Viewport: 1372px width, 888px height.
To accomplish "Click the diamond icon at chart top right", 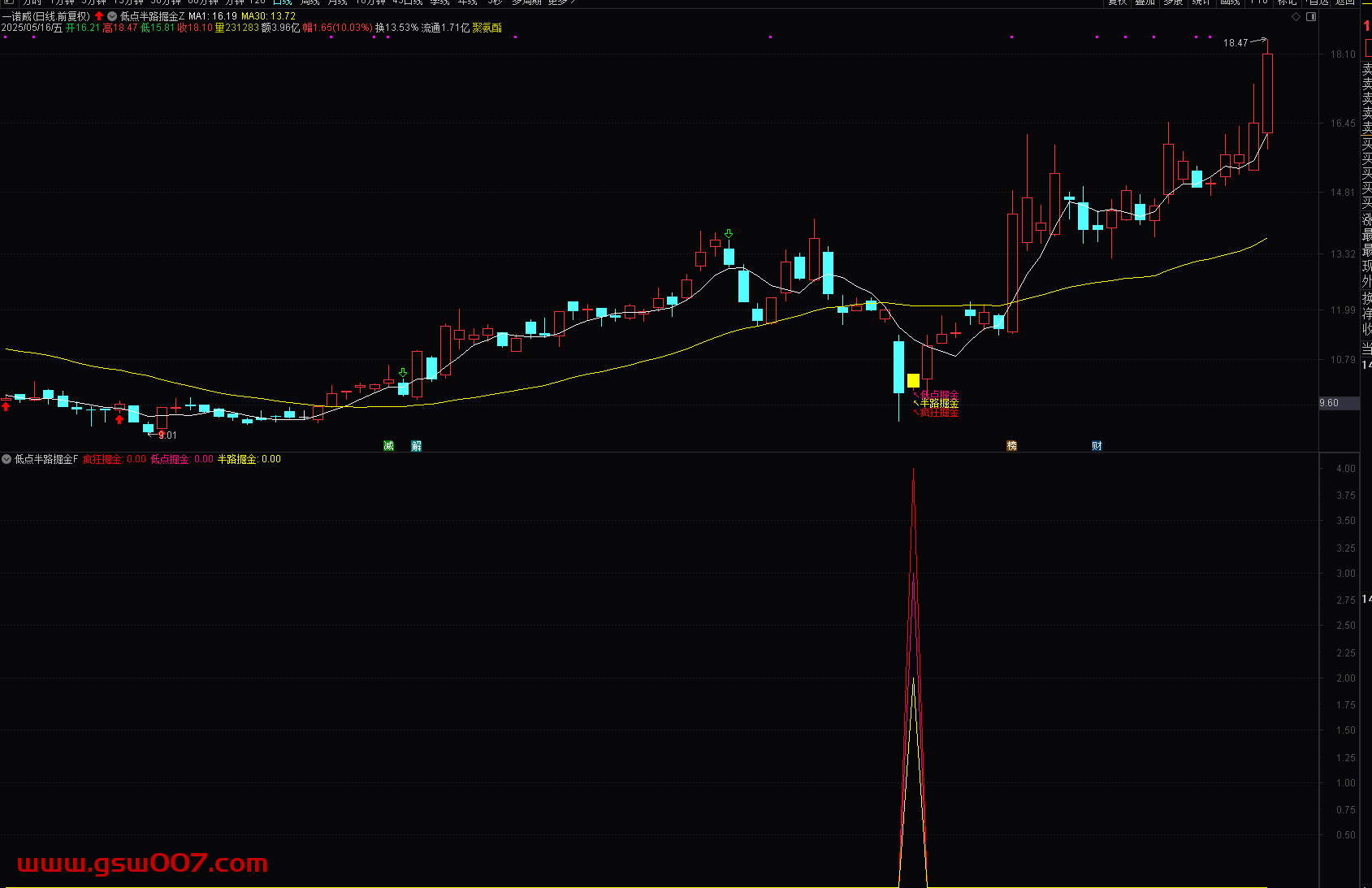I will coord(1296,16).
